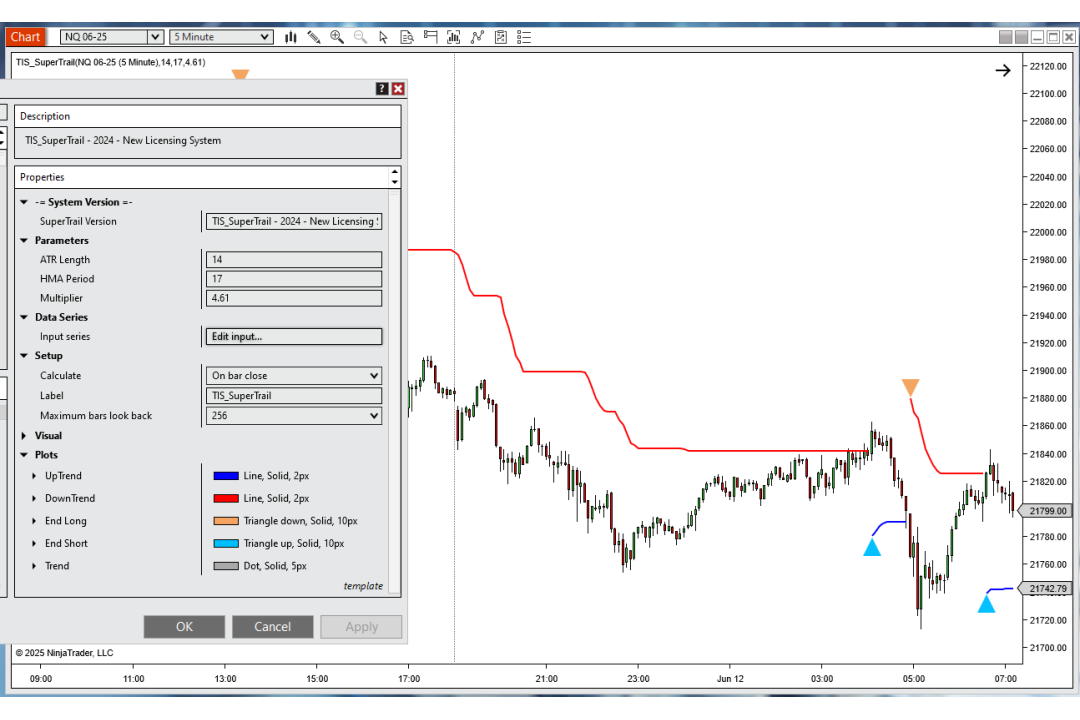Expand the DownTrend plot settings
The image size is (1080, 720).
pos(34,498)
